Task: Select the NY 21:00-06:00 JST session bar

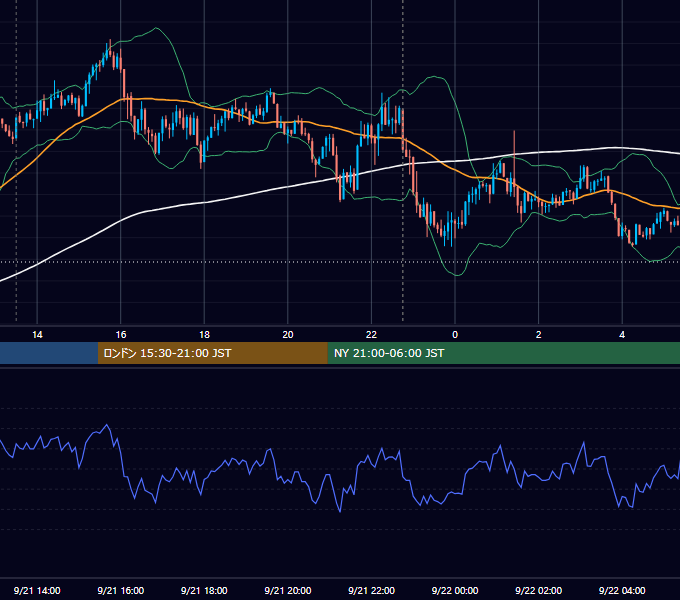Action: (x=503, y=353)
